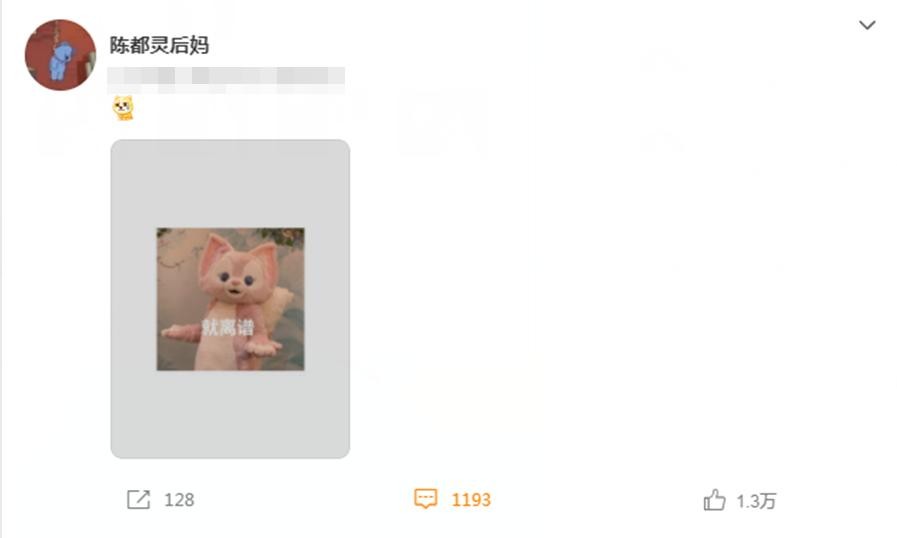
Task: Click the repost arrow-in-square icon
Action: (x=138, y=499)
